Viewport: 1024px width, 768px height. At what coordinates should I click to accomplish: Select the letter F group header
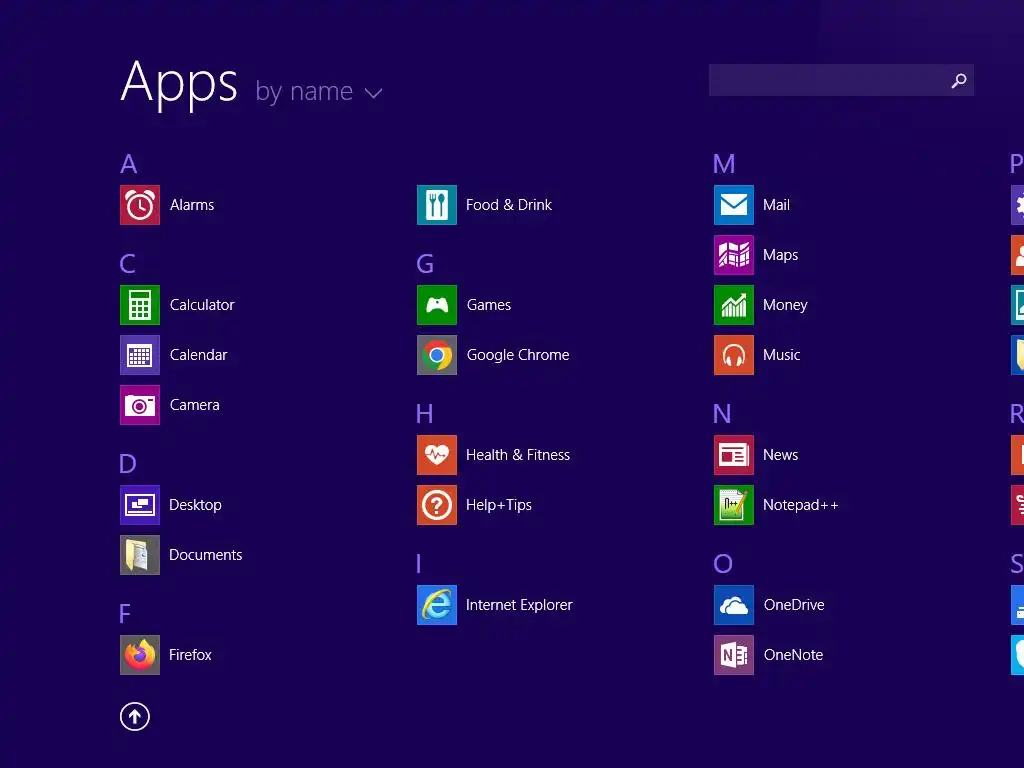tap(125, 614)
